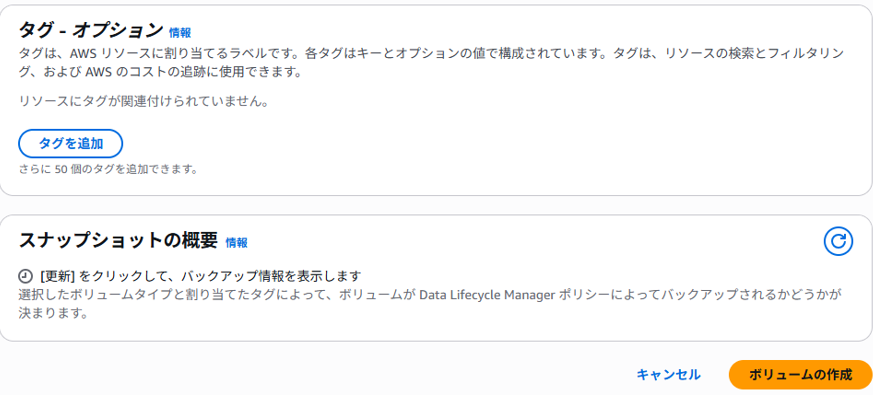Image resolution: width=873 pixels, height=402 pixels.
Task: Click the リソースにタグが関連付けられていません message
Action: pos(144,102)
